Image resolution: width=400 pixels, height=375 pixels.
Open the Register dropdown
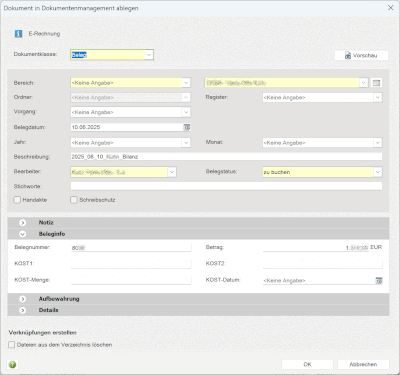point(377,97)
